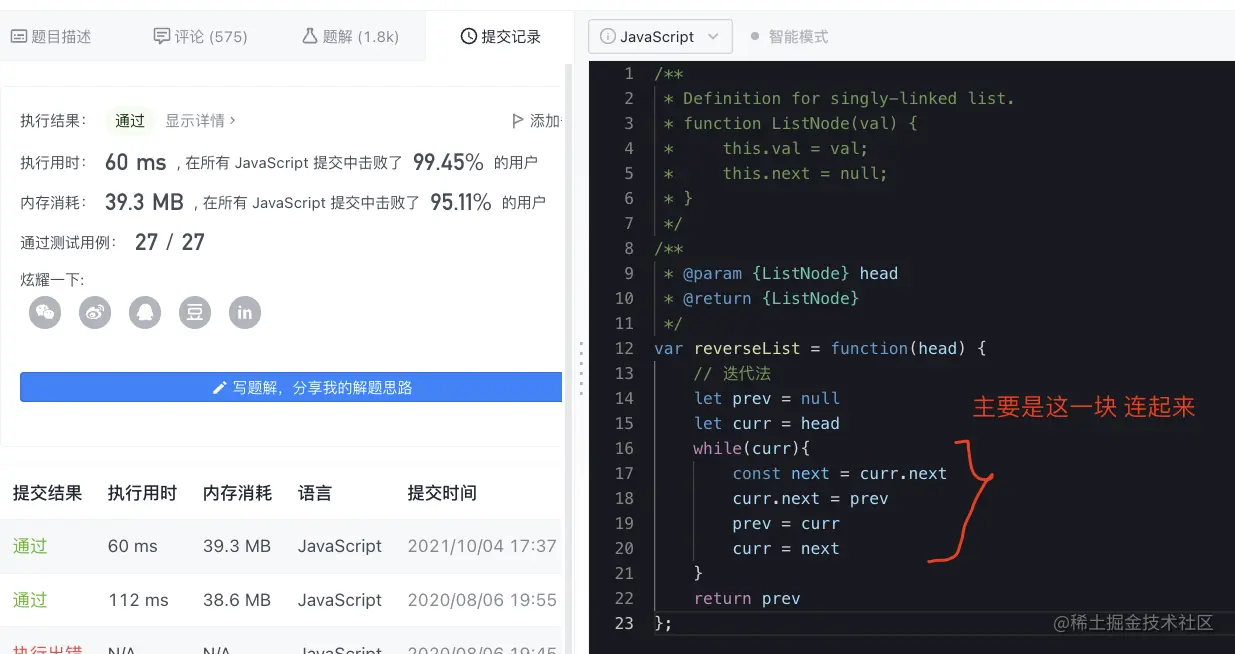The image size is (1235, 654).
Task: Place cursor on 'let curr = head' line
Action: 767,423
